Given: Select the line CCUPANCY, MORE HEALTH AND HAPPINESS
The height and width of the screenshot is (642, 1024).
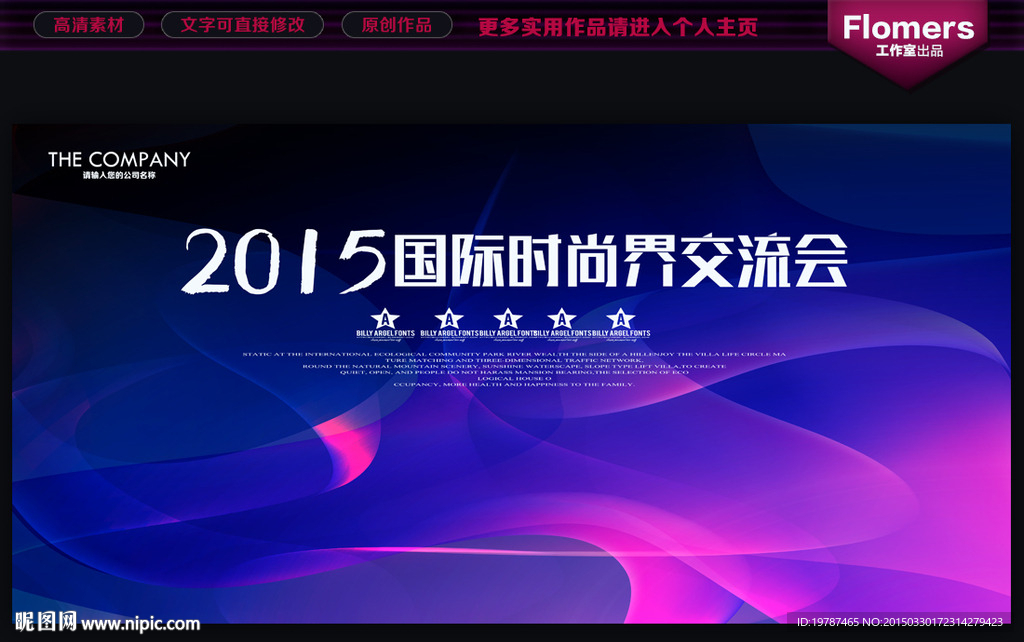Looking at the screenshot, I should [514, 385].
